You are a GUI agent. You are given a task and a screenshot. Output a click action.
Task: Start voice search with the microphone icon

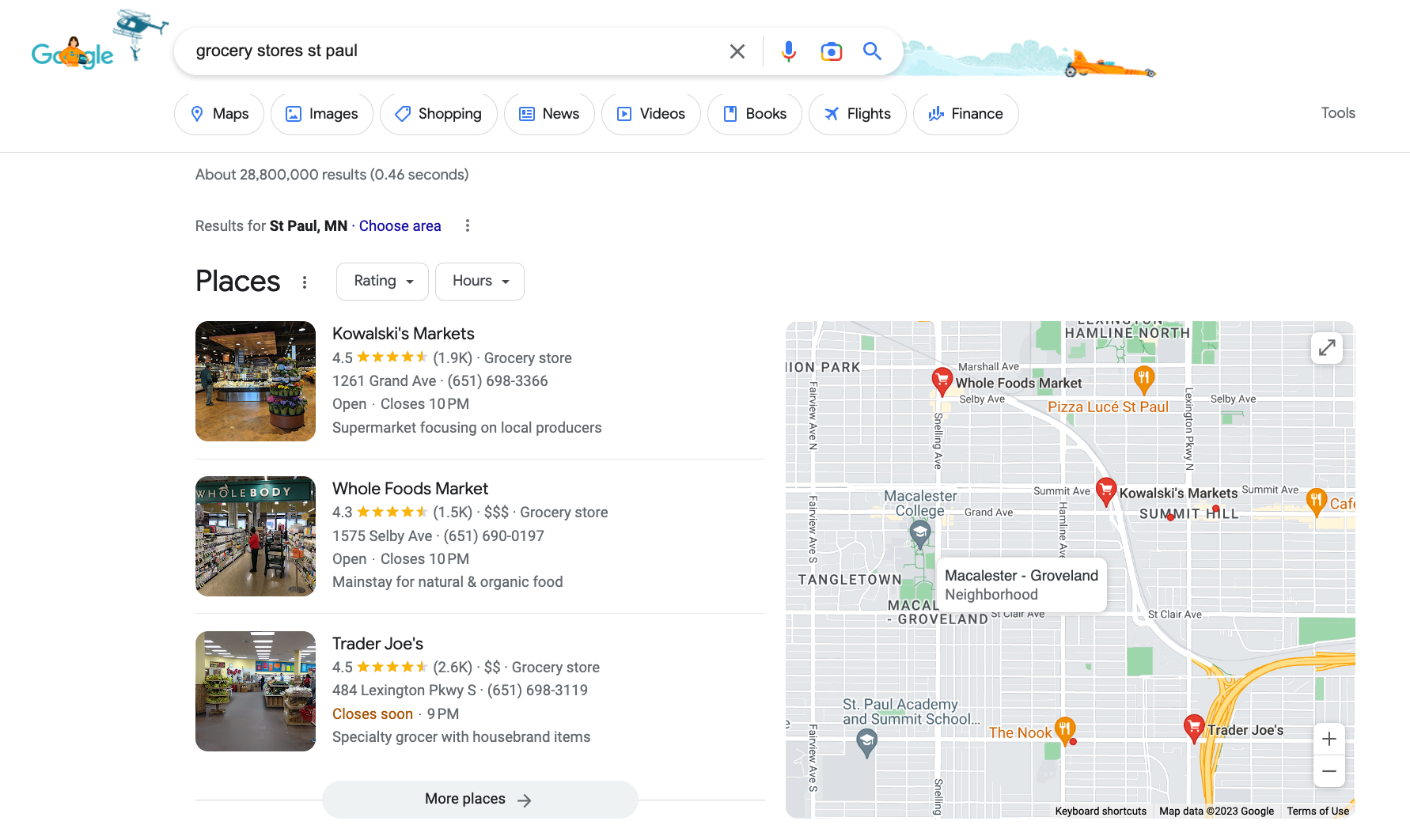point(789,51)
